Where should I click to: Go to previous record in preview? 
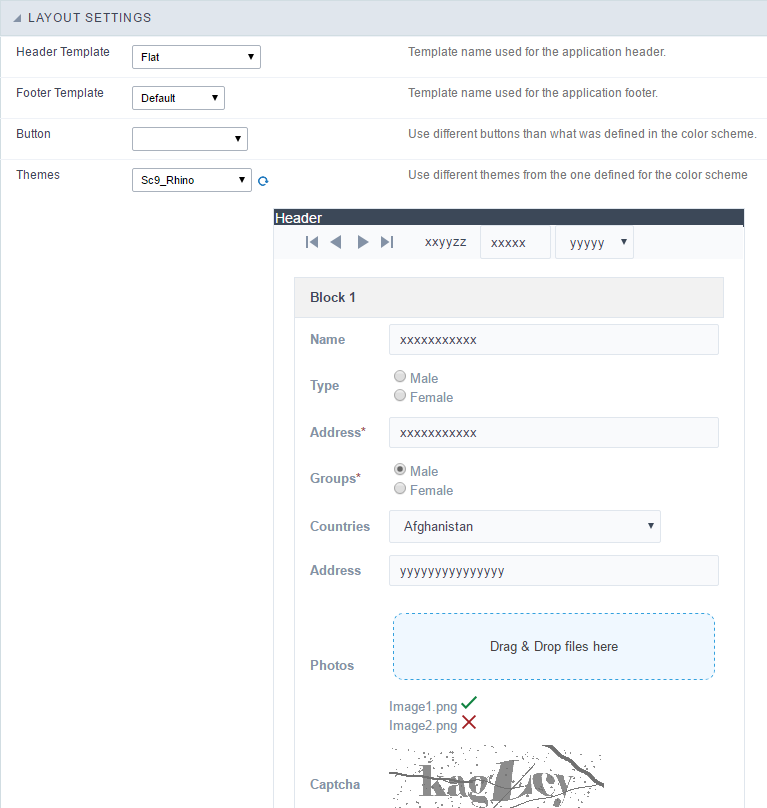(336, 242)
